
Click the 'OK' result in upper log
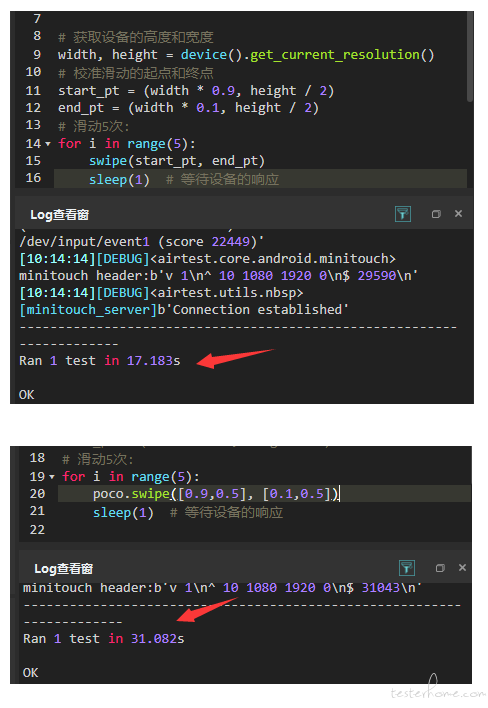pos(26,395)
